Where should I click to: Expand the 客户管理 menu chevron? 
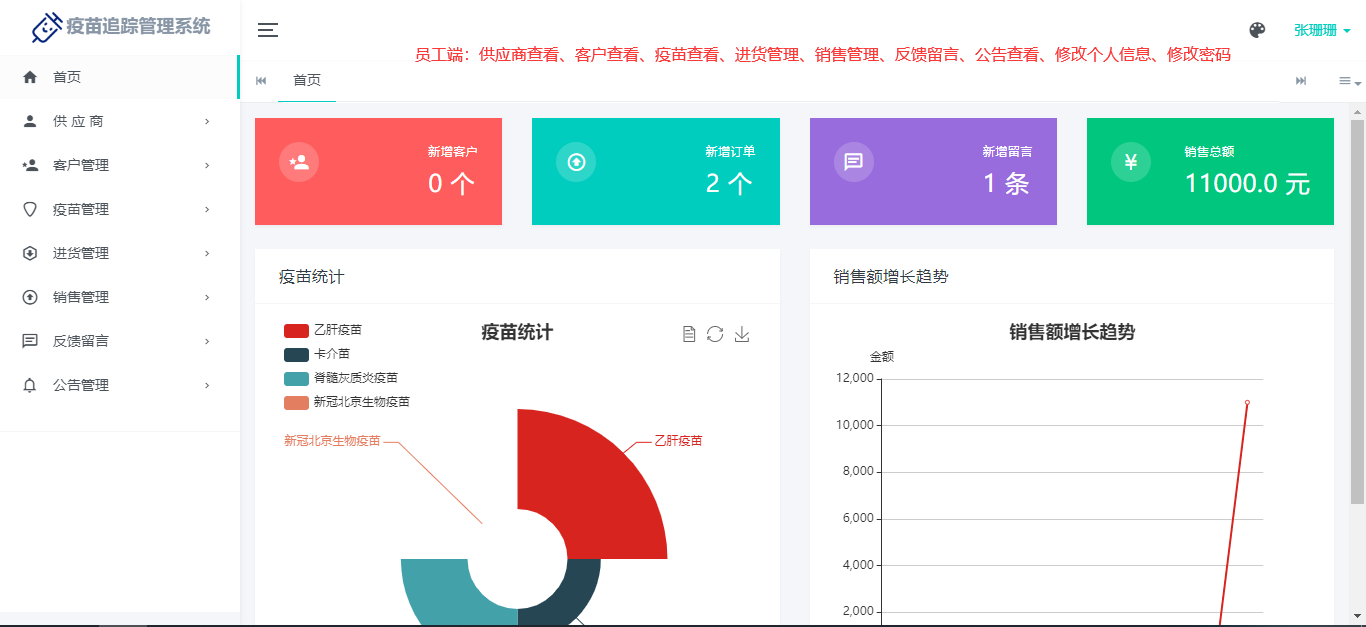207,165
